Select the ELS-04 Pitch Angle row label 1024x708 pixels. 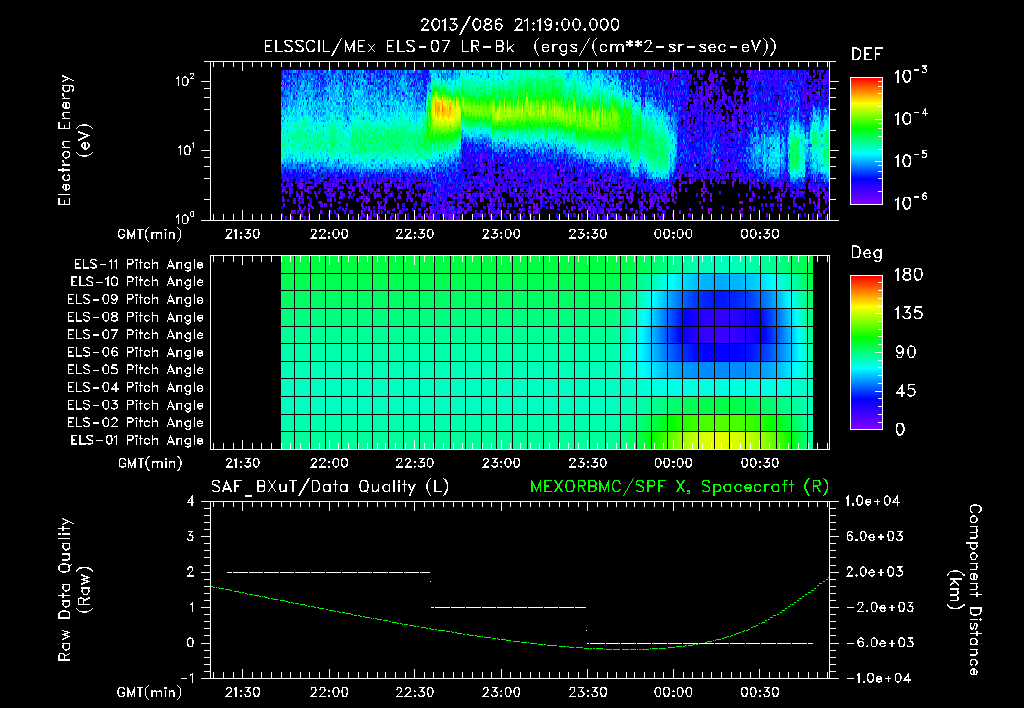(136, 388)
